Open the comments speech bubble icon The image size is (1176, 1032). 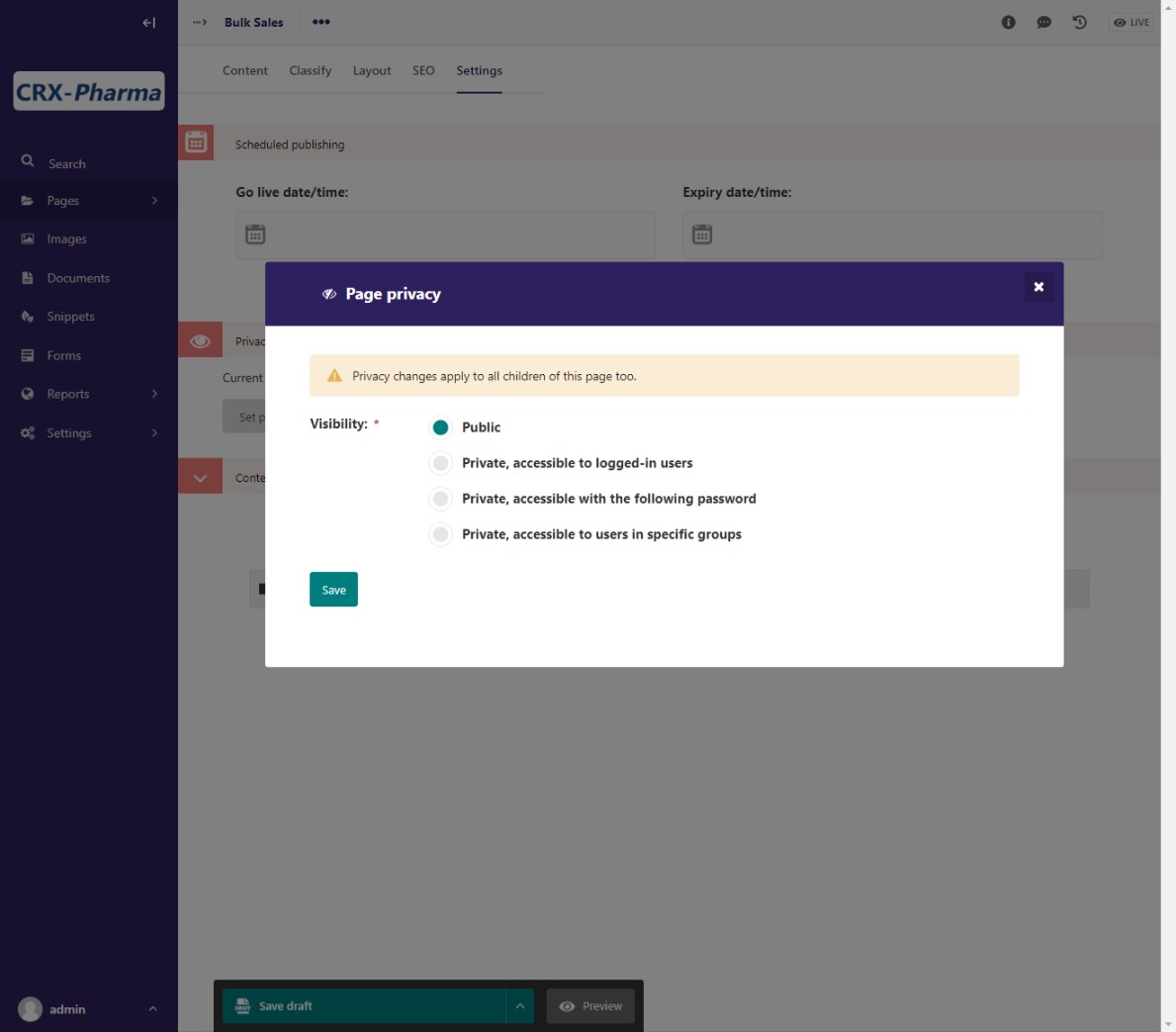click(x=1043, y=23)
